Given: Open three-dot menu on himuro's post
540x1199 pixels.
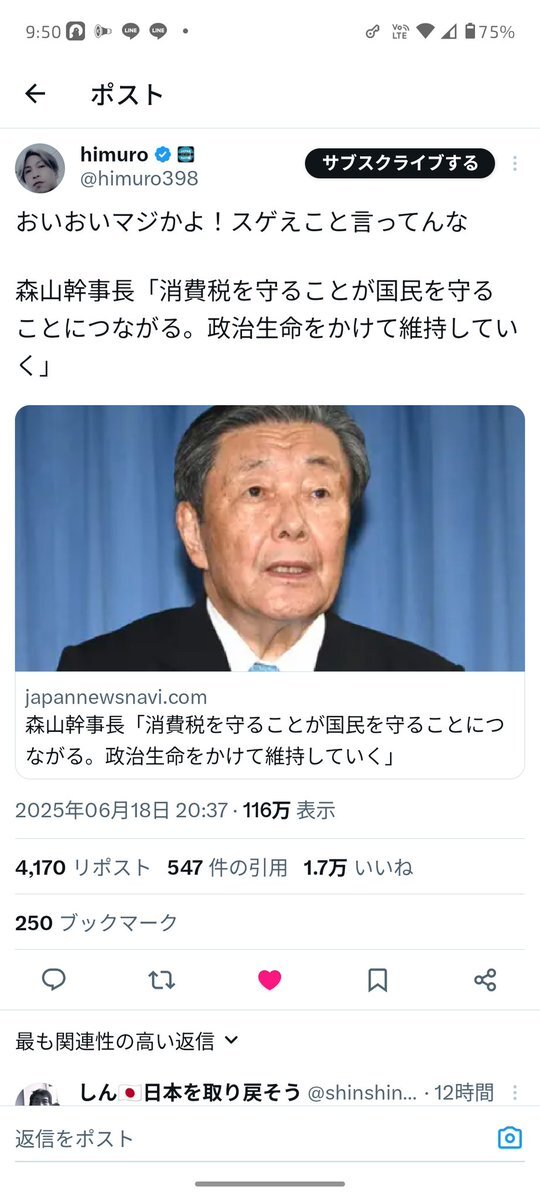Looking at the screenshot, I should tap(515, 164).
